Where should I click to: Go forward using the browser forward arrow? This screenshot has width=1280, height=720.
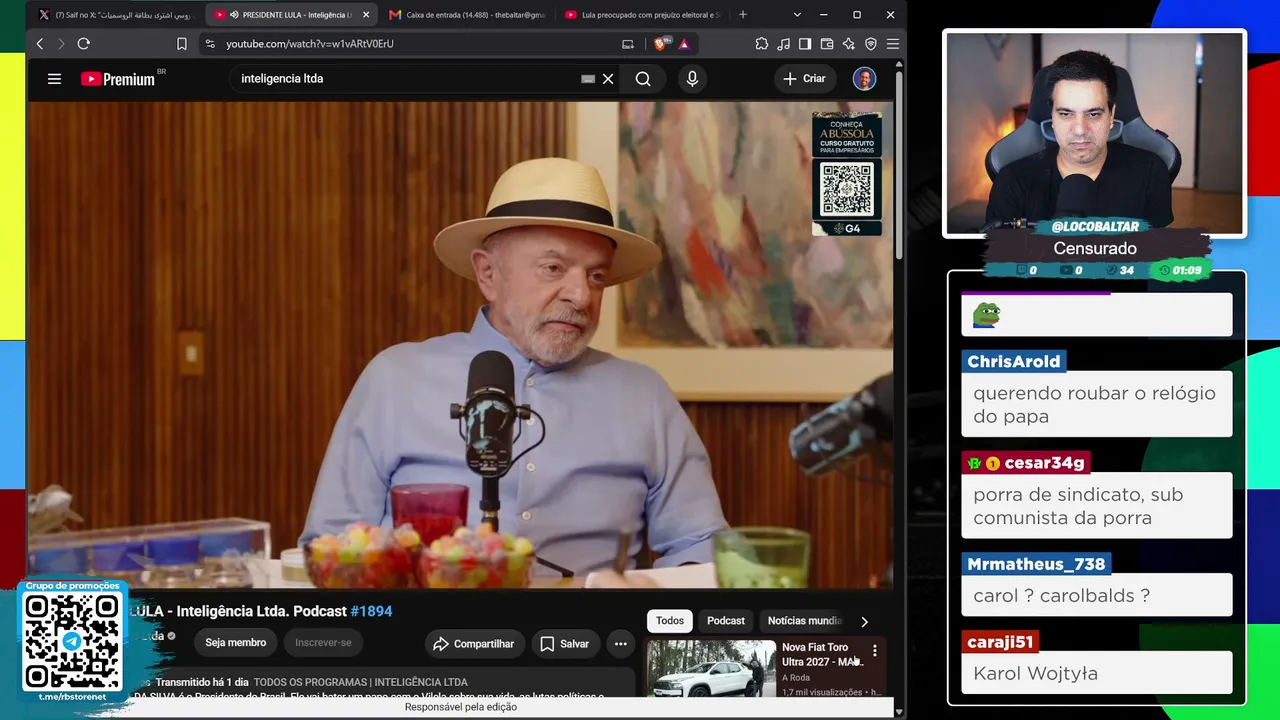pyautogui.click(x=61, y=44)
